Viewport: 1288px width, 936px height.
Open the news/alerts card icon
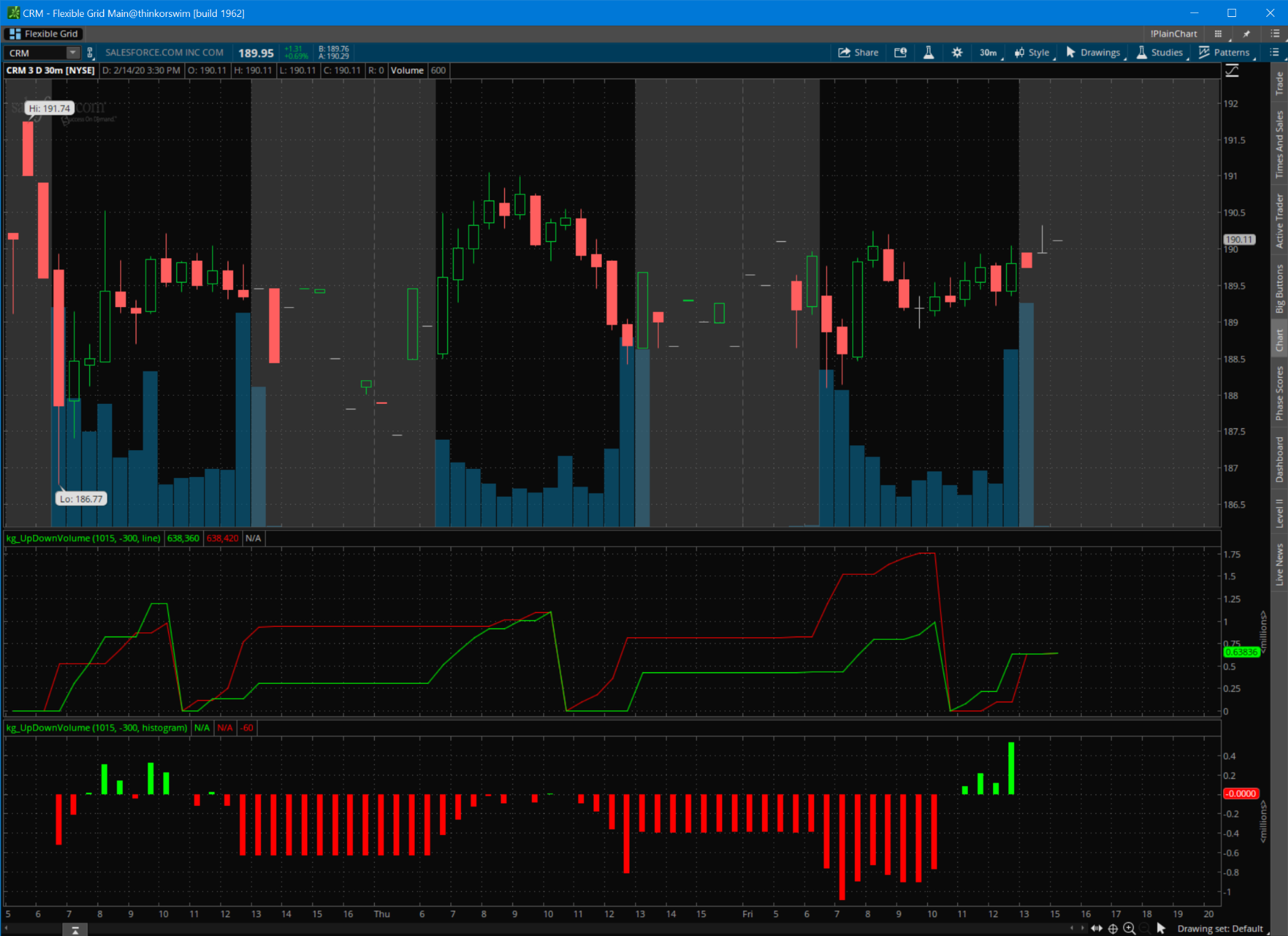coord(900,52)
